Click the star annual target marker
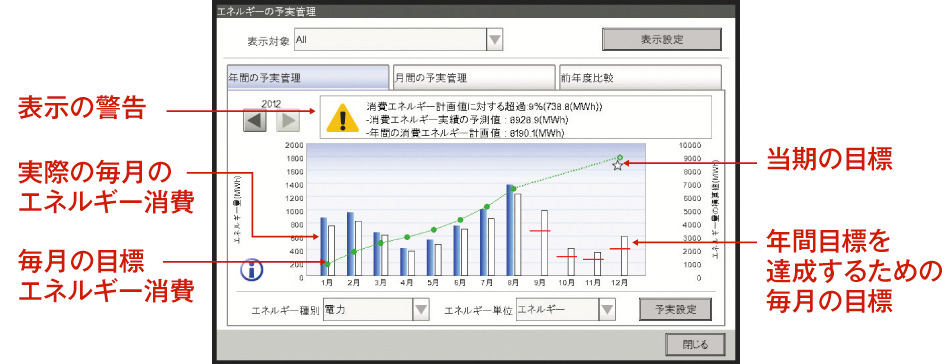 pyautogui.click(x=617, y=165)
